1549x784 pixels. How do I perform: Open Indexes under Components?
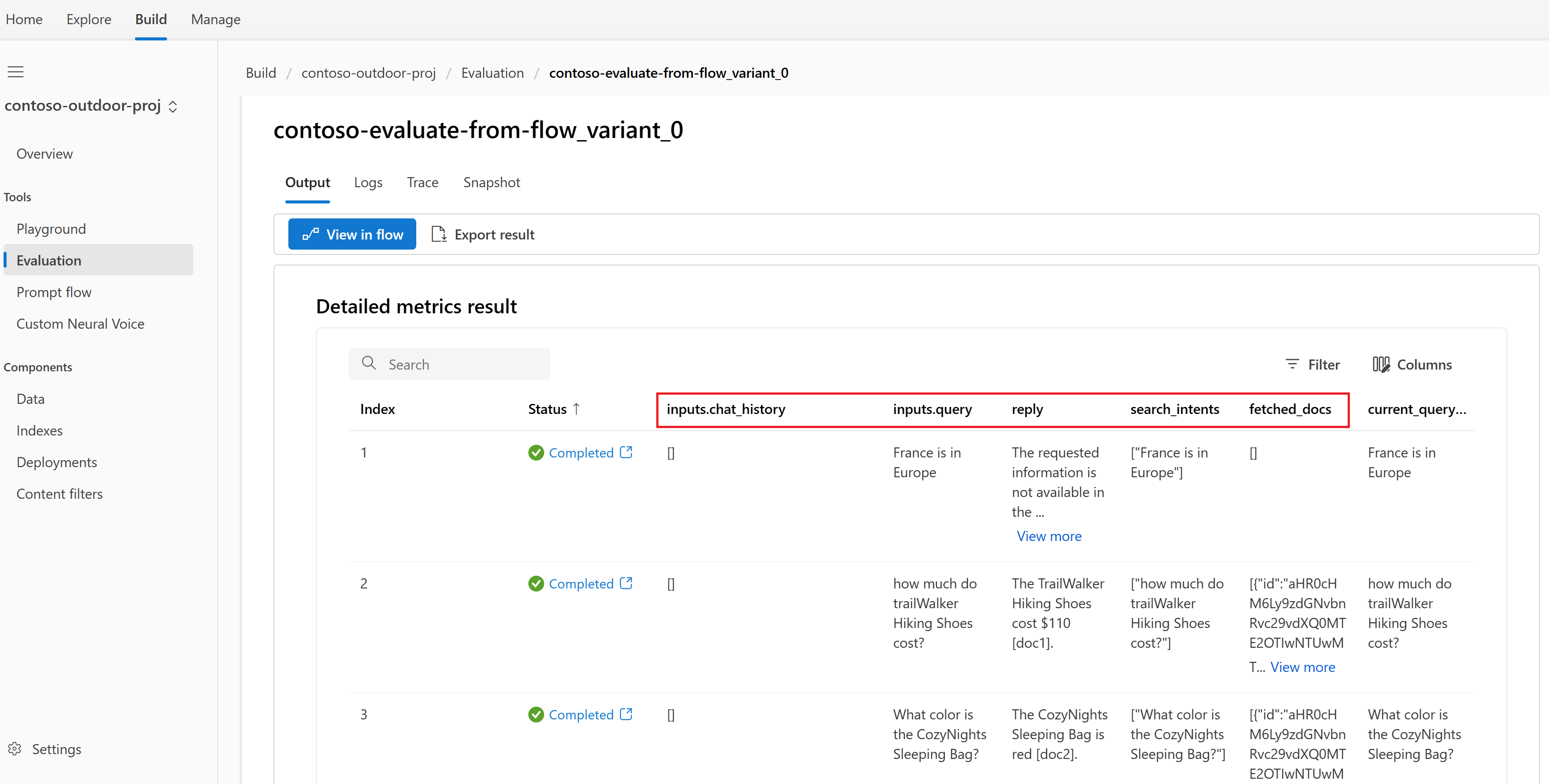pos(40,431)
